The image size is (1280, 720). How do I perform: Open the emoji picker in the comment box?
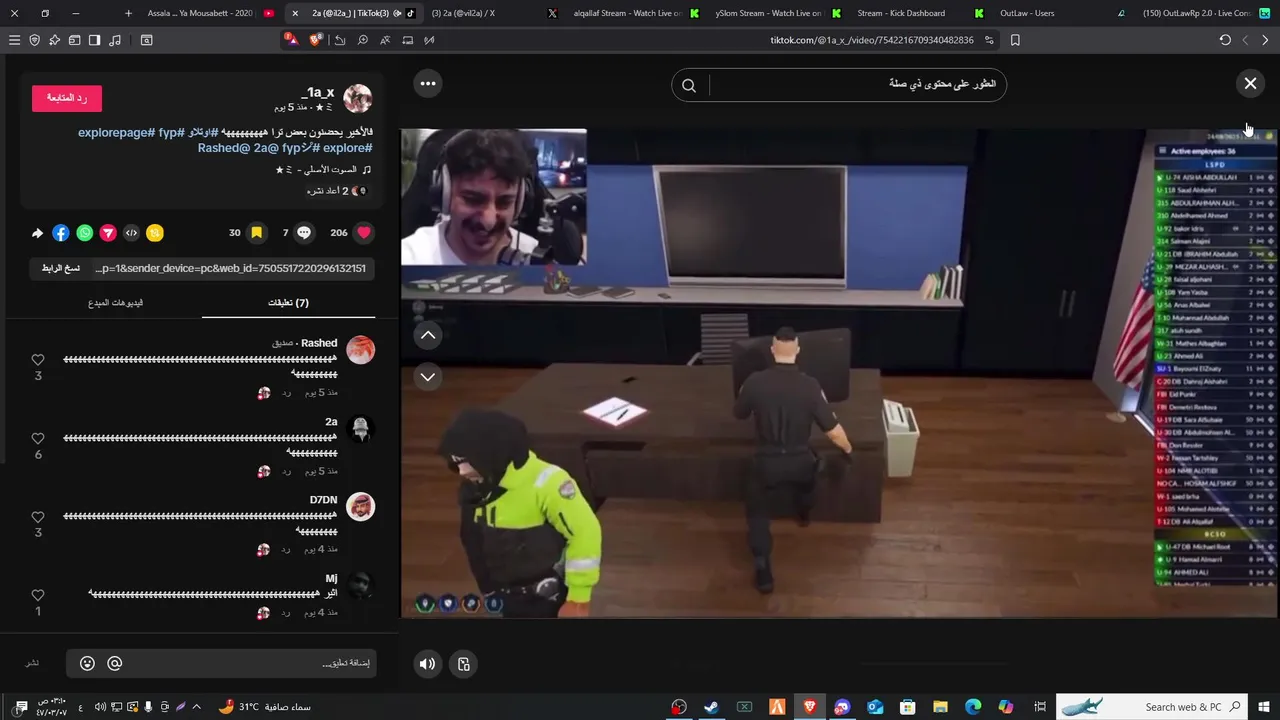point(87,663)
